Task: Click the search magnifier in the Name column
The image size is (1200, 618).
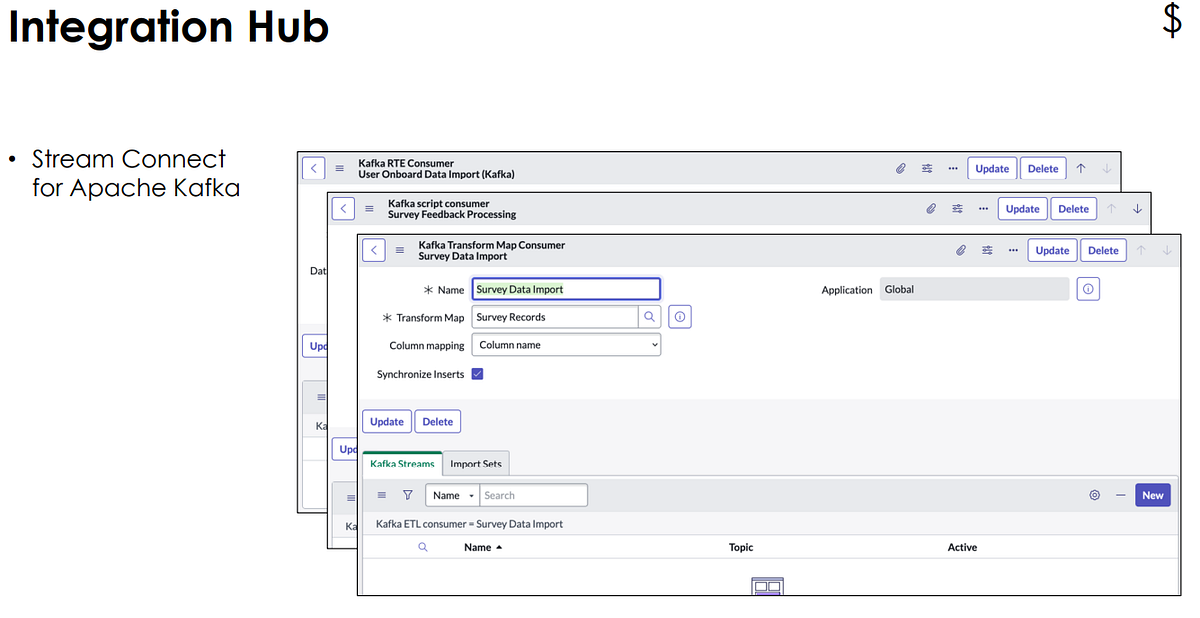Action: tap(422, 547)
